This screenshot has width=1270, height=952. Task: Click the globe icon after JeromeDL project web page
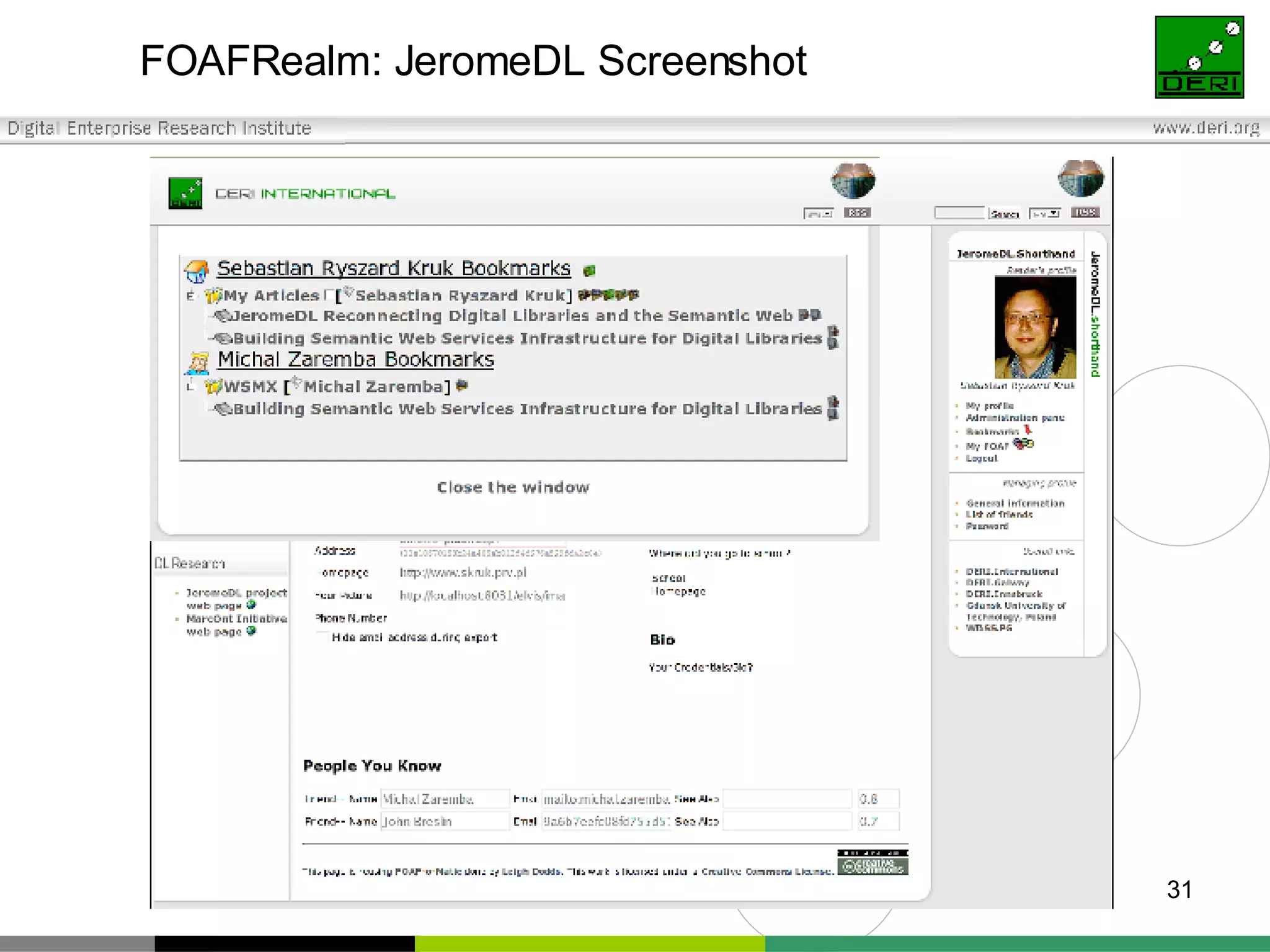point(251,605)
